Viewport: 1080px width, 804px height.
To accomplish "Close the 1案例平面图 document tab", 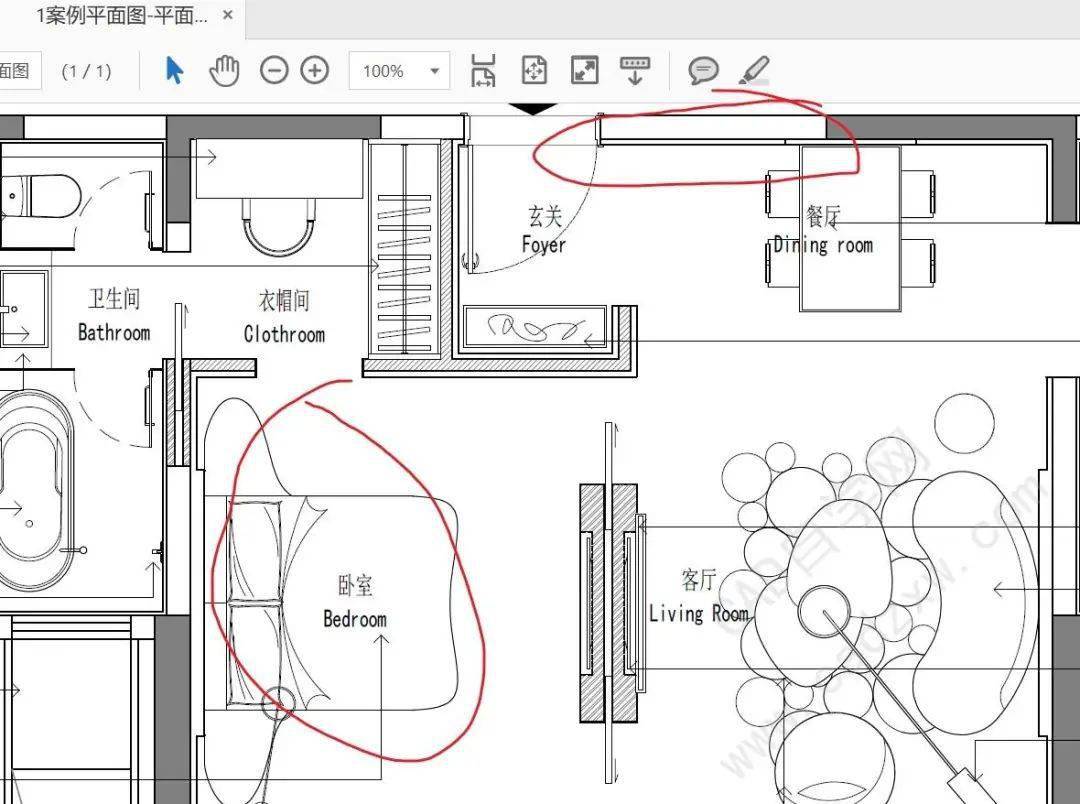I will tap(228, 14).
